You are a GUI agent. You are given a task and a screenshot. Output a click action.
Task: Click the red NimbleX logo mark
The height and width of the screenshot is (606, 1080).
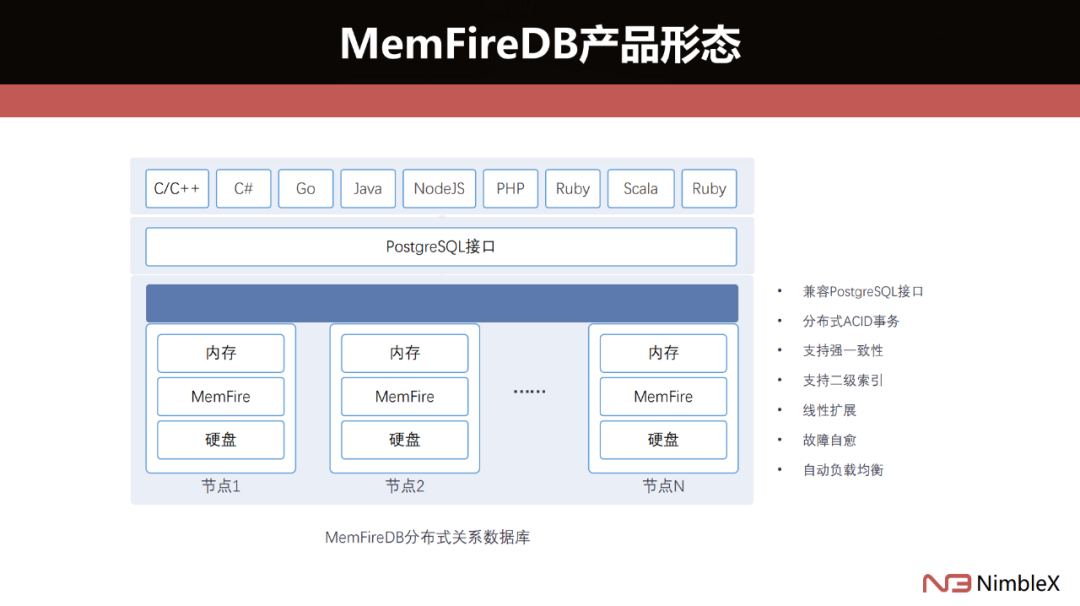click(946, 583)
